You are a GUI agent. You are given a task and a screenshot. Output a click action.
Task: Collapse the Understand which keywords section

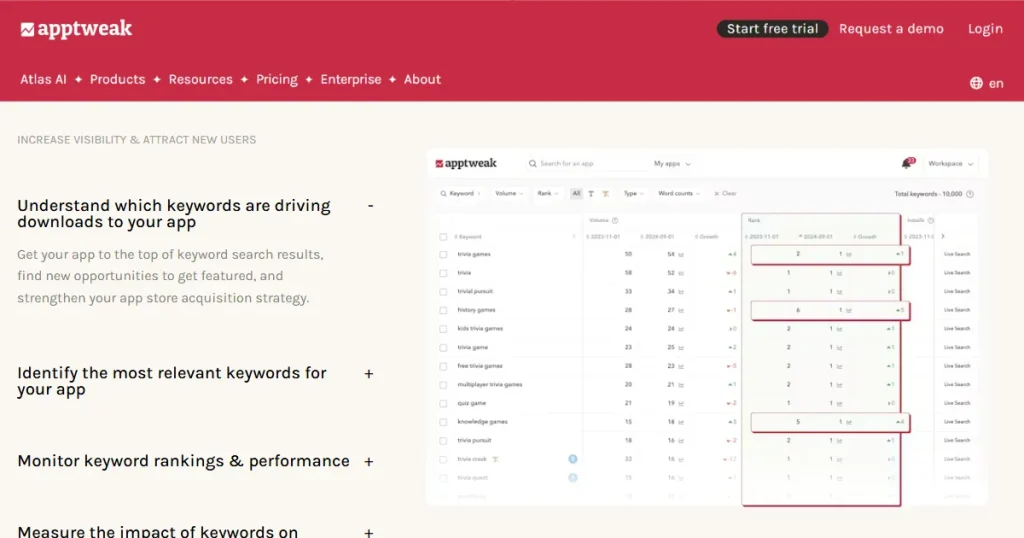[x=370, y=206]
